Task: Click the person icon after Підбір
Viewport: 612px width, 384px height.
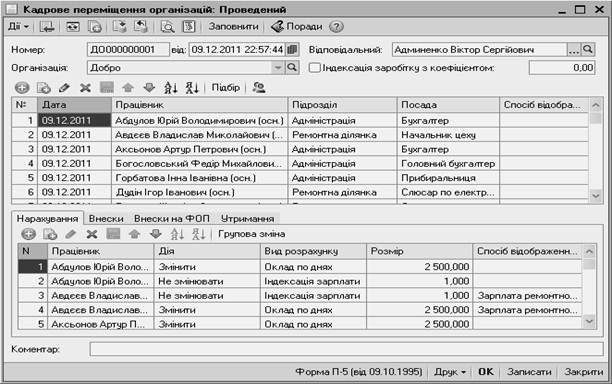Action: click(x=259, y=87)
